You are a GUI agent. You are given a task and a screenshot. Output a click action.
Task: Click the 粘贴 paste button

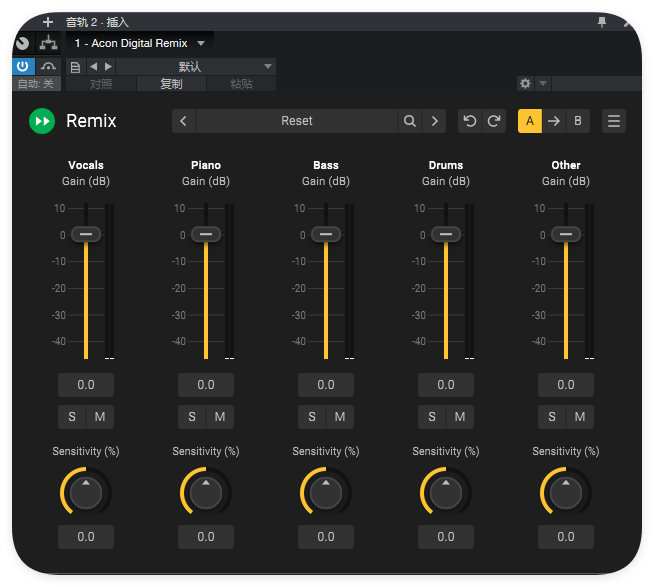click(241, 84)
